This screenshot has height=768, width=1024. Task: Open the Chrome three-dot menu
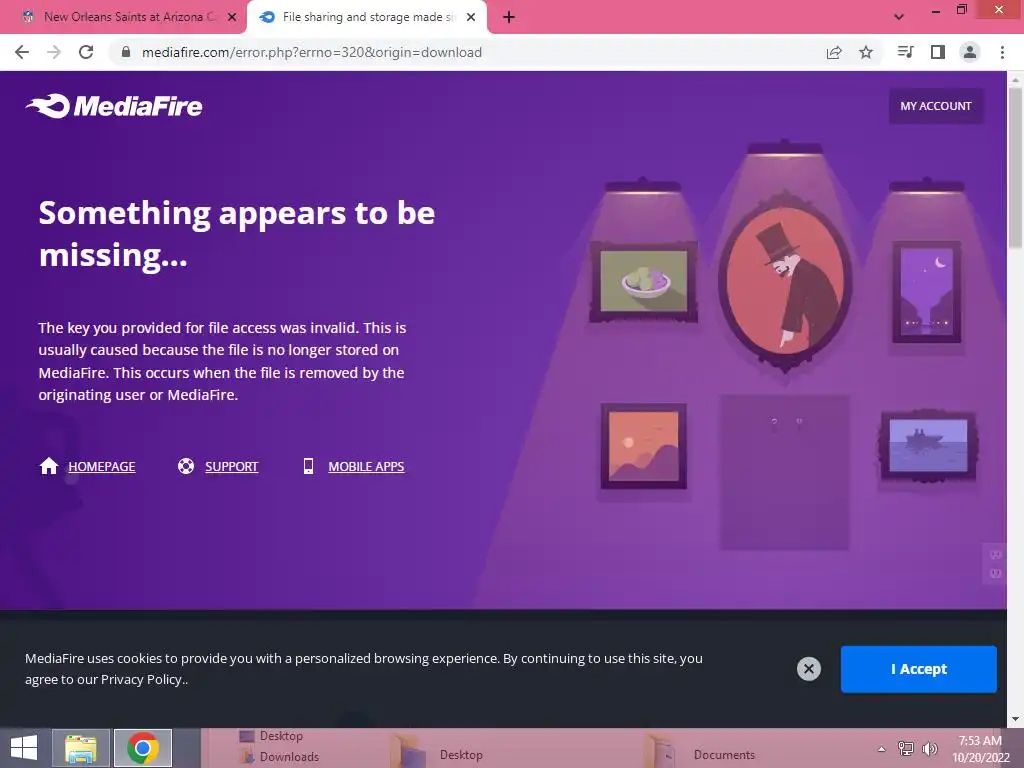coord(1002,52)
